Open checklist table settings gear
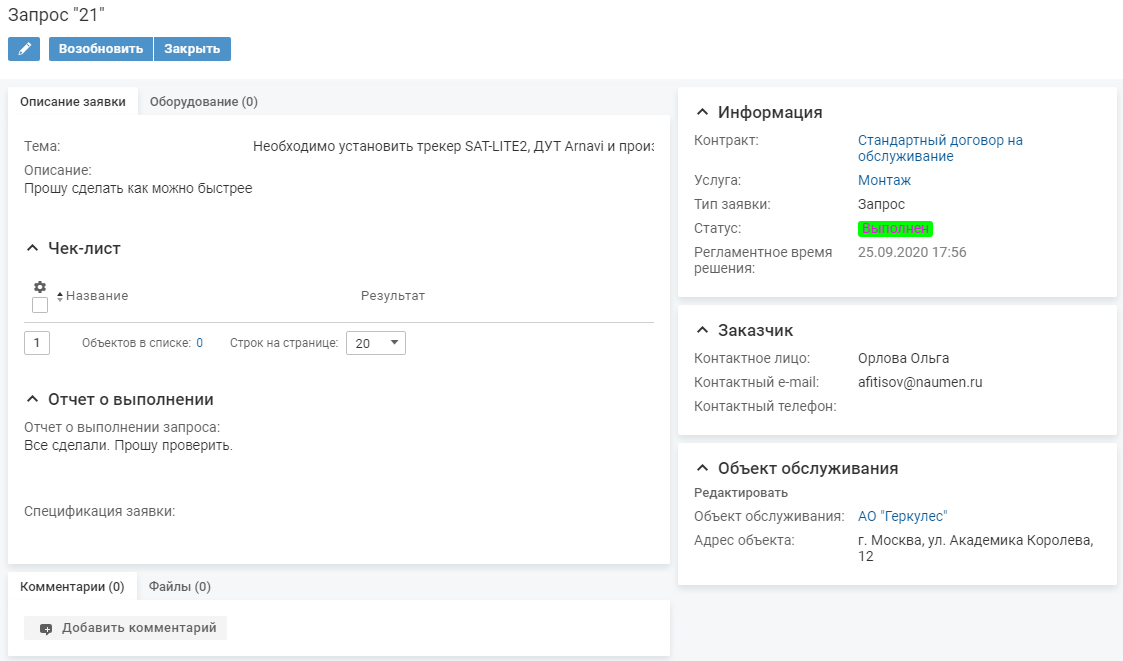Image resolution: width=1123 pixels, height=661 pixels. pos(40,287)
